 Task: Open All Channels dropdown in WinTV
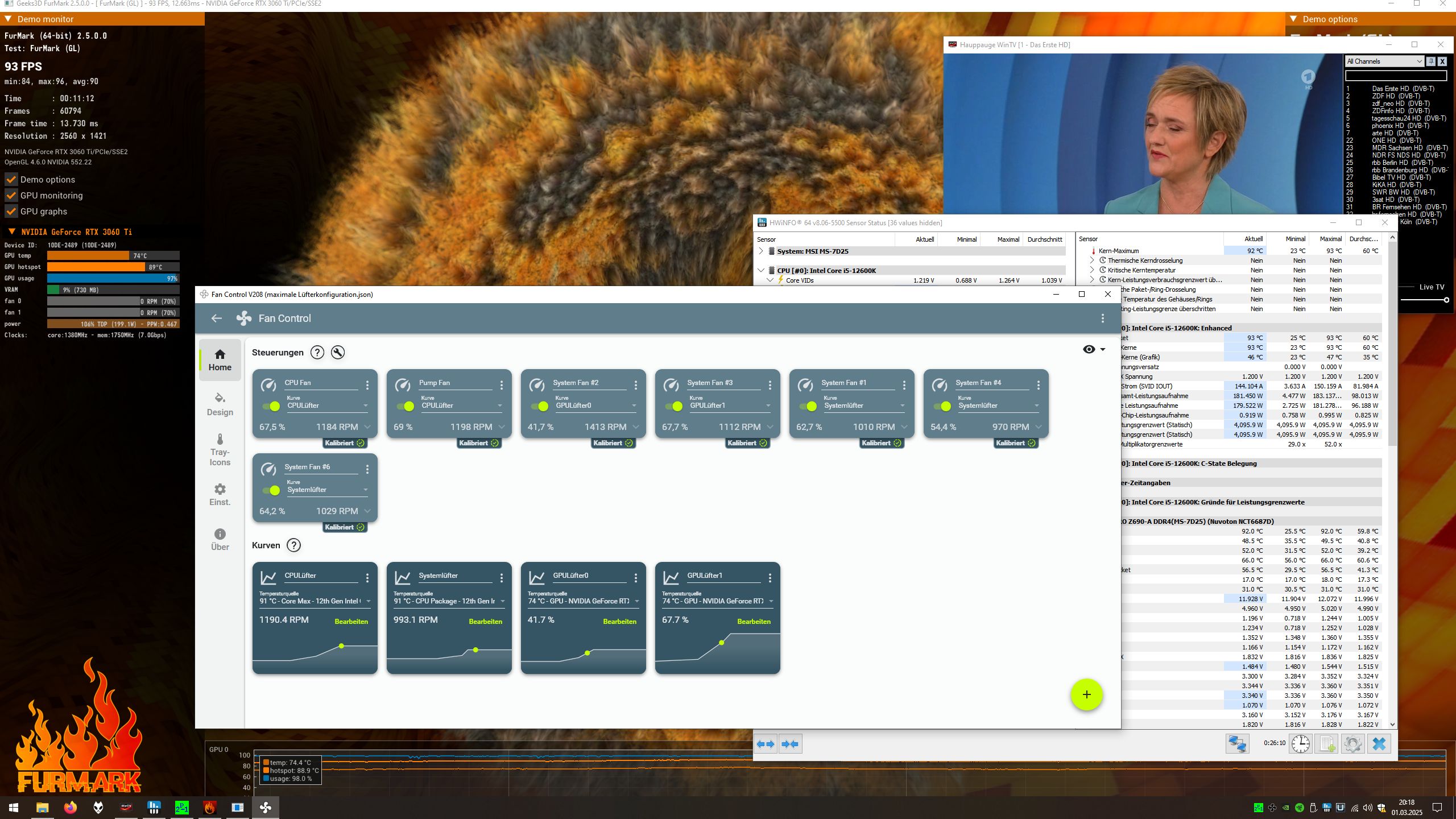pyautogui.click(x=1384, y=61)
